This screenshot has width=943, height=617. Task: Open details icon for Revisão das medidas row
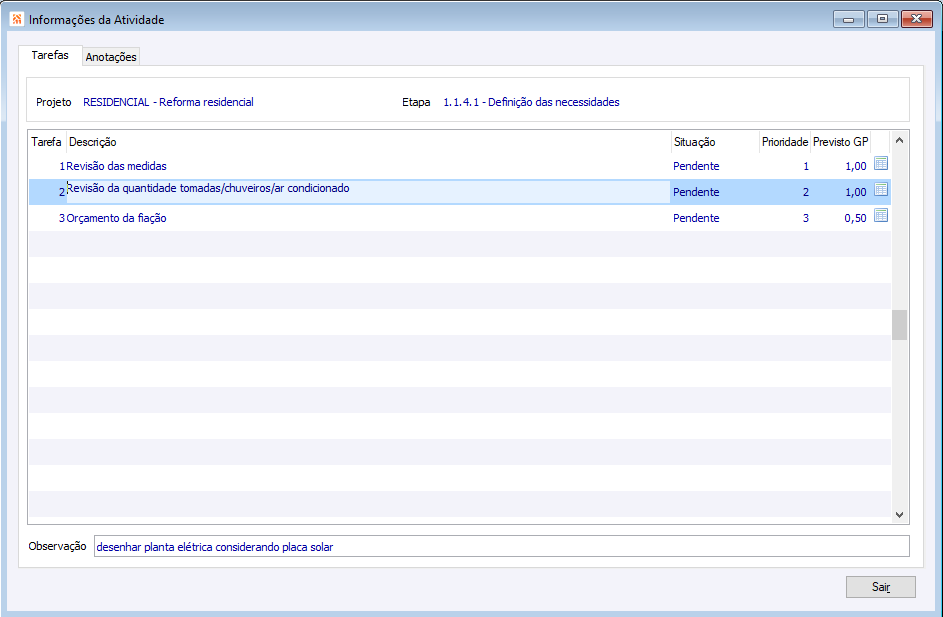point(880,164)
